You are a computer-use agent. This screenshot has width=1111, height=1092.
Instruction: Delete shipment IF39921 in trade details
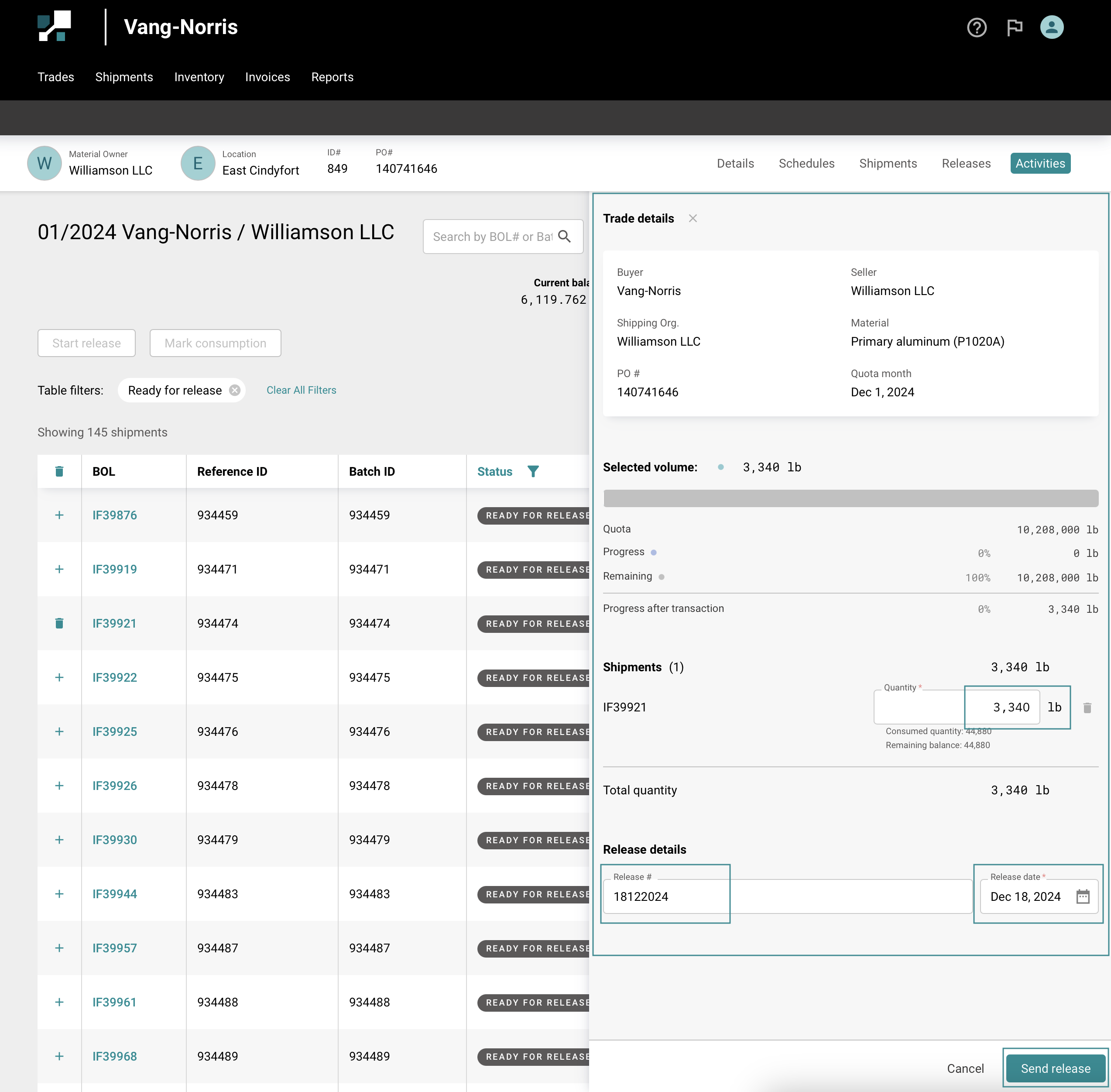pyautogui.click(x=1087, y=708)
